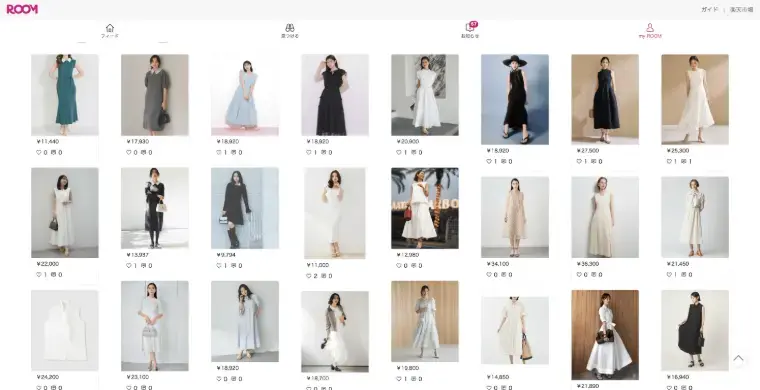Like the ¥11,440 item via heart icon
This screenshot has width=760, height=390.
tap(39, 152)
